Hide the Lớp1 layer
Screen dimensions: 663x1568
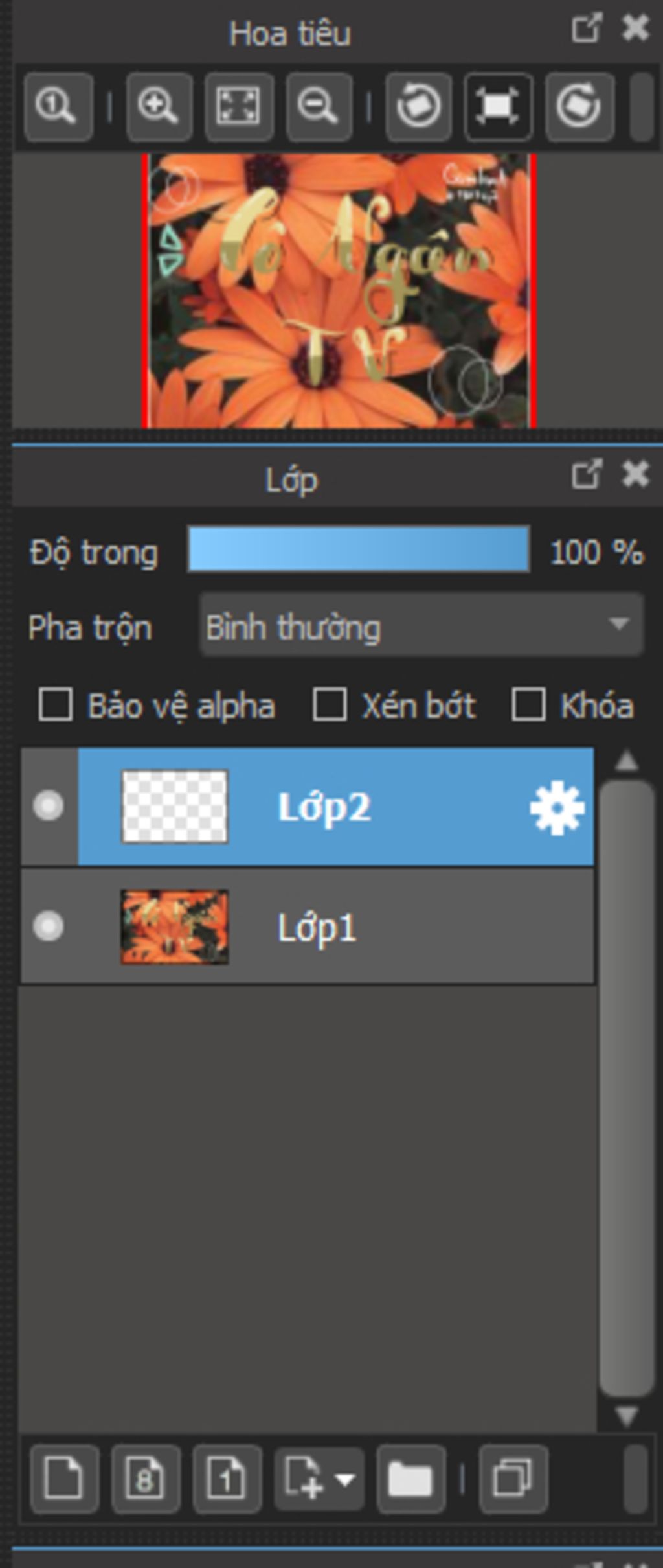(49, 926)
